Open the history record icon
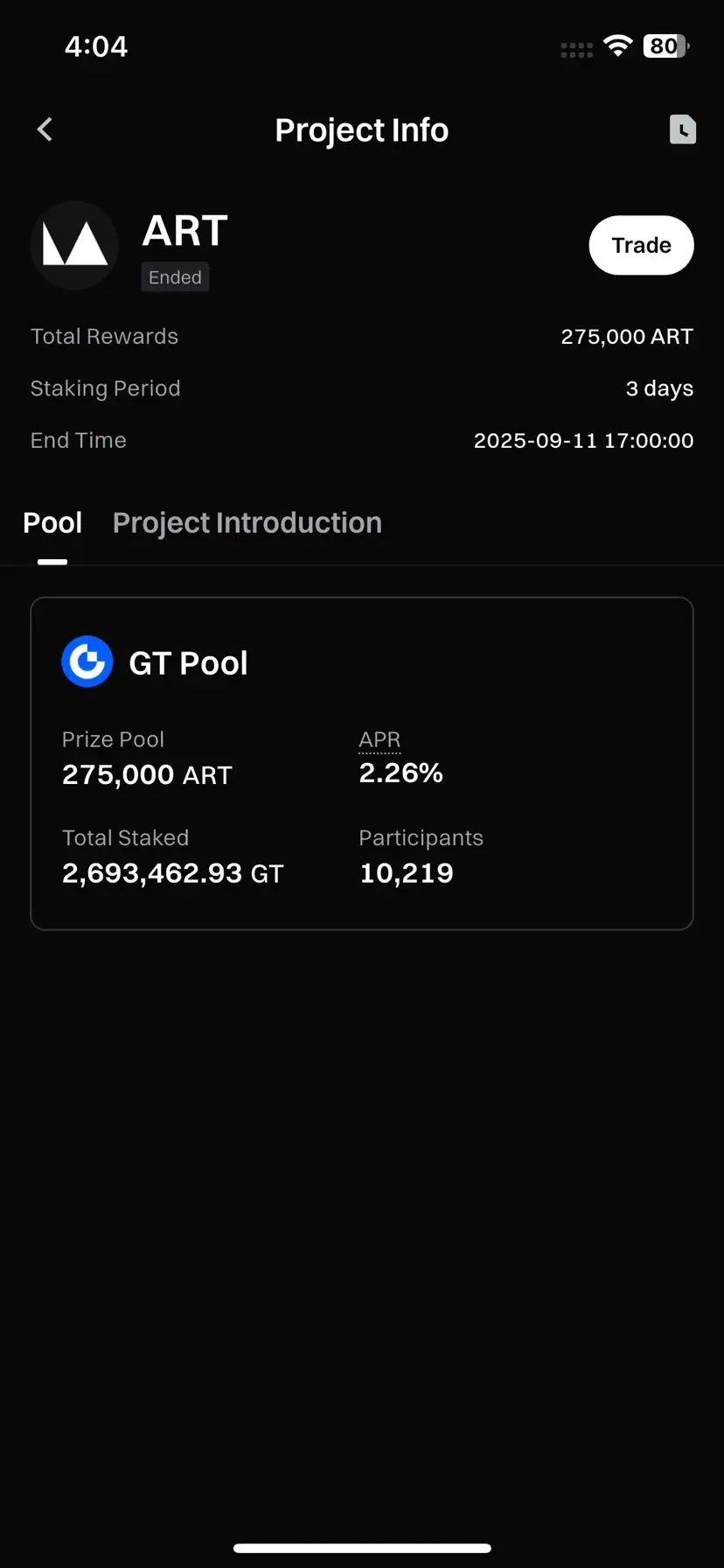This screenshot has height=1568, width=724. coord(683,129)
